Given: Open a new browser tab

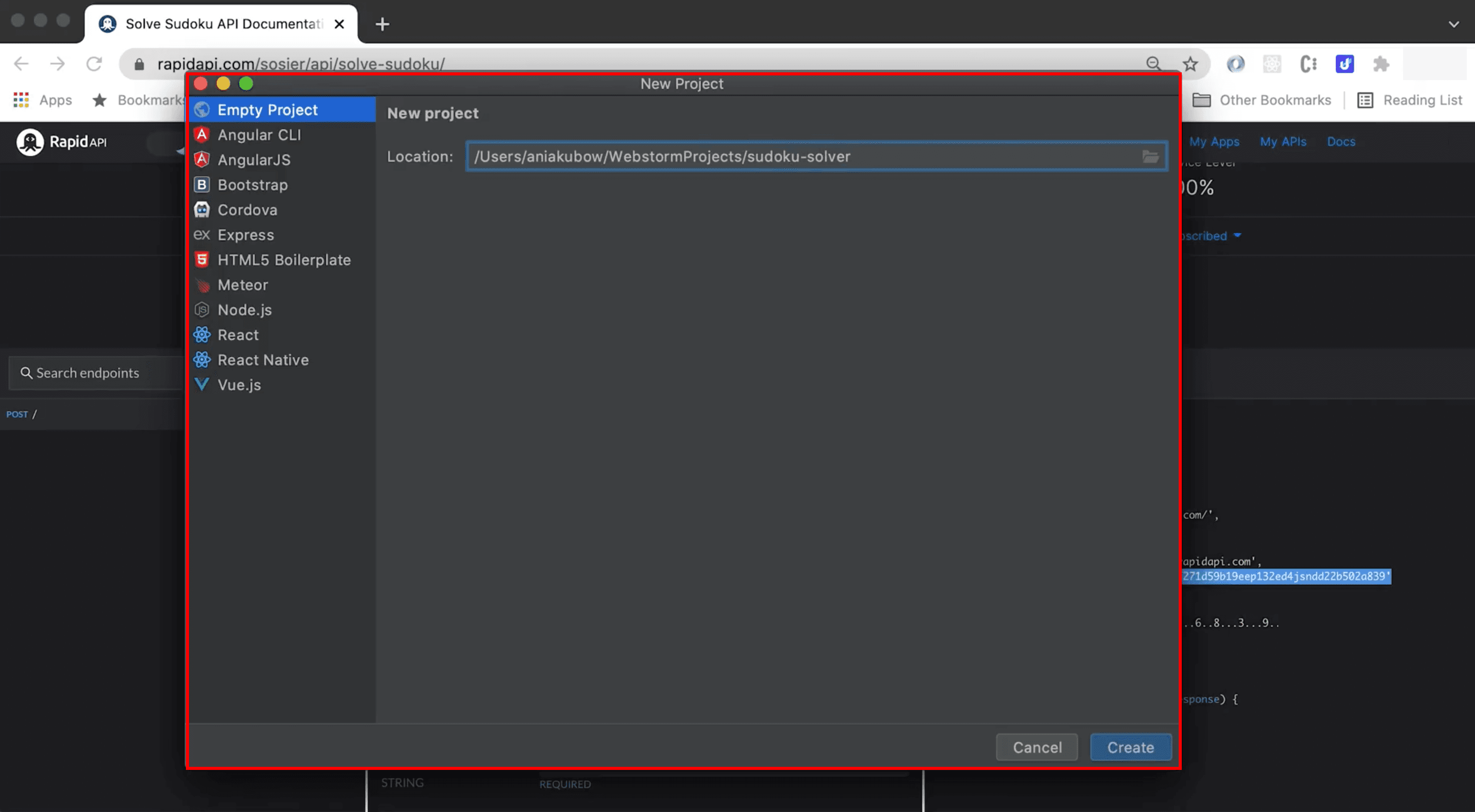Looking at the screenshot, I should pos(382,24).
